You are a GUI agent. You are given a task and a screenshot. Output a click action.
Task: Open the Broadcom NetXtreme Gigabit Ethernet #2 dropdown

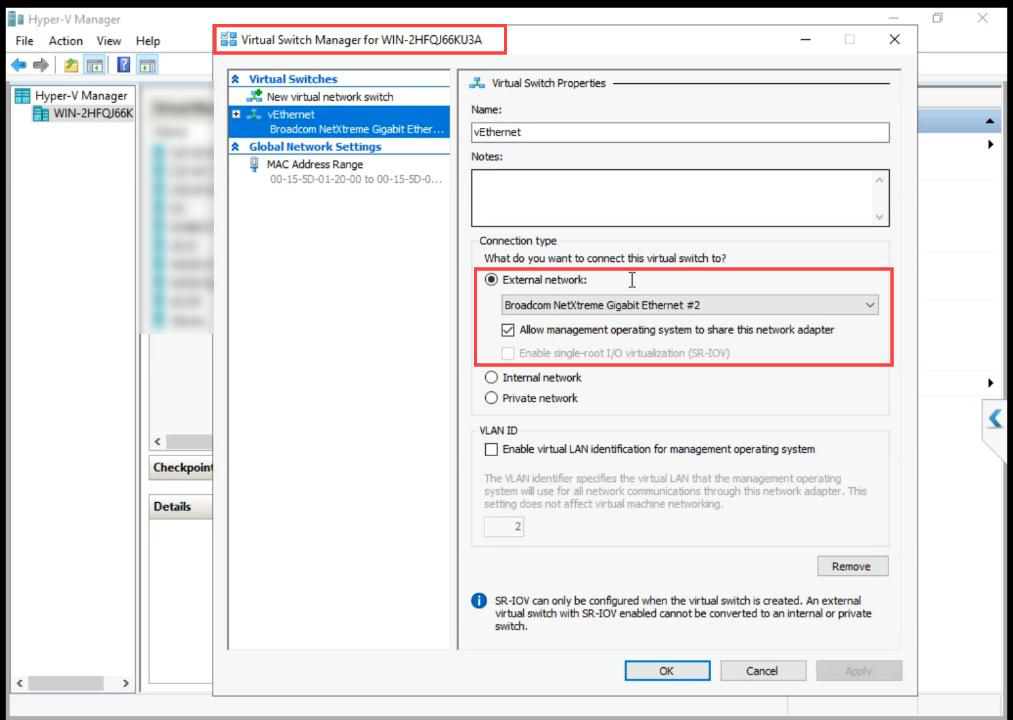[690, 305]
